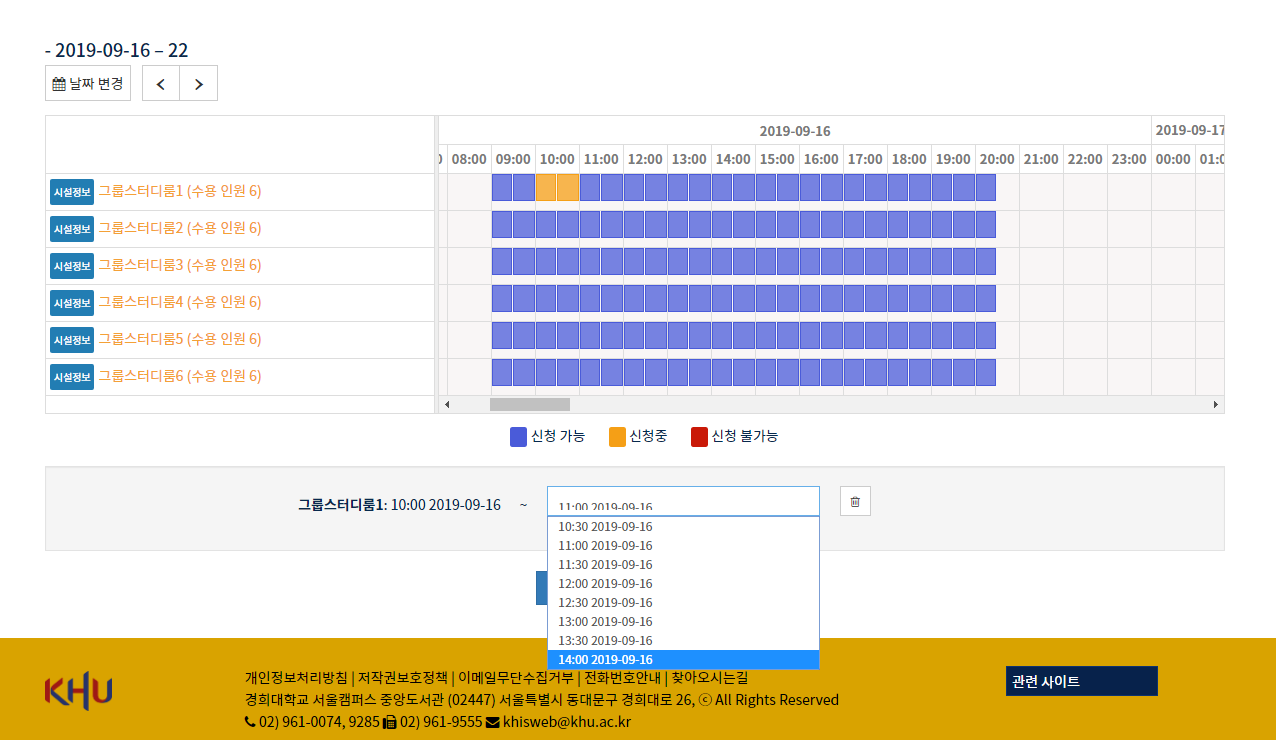Open 시설정보 for 그룹스터디룸5
Image resolution: width=1276 pixels, height=740 pixels.
pos(72,340)
